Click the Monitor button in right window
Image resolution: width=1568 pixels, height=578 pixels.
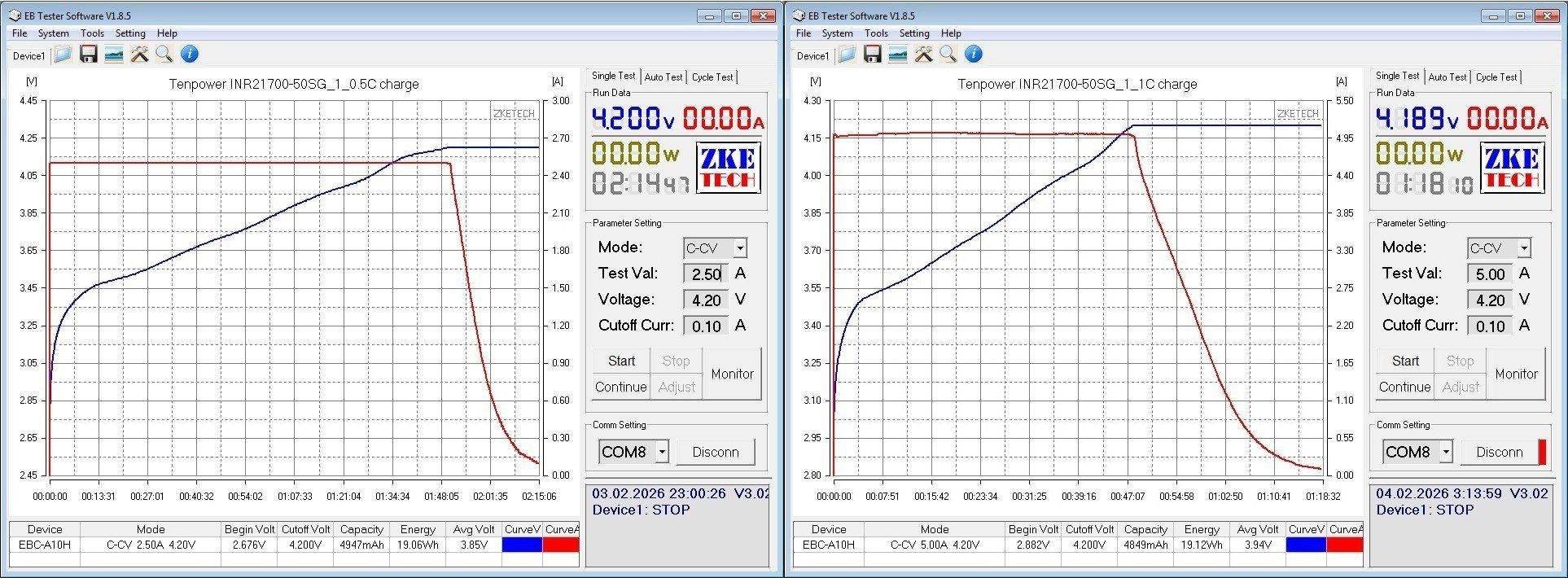point(1516,374)
